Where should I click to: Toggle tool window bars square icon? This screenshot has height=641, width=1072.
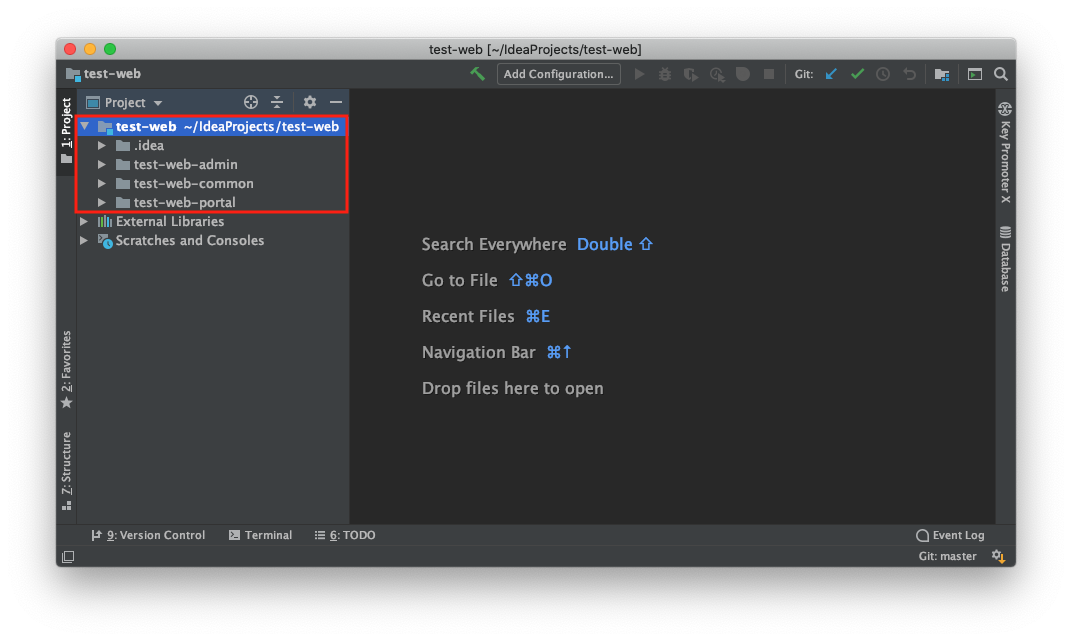pos(68,557)
